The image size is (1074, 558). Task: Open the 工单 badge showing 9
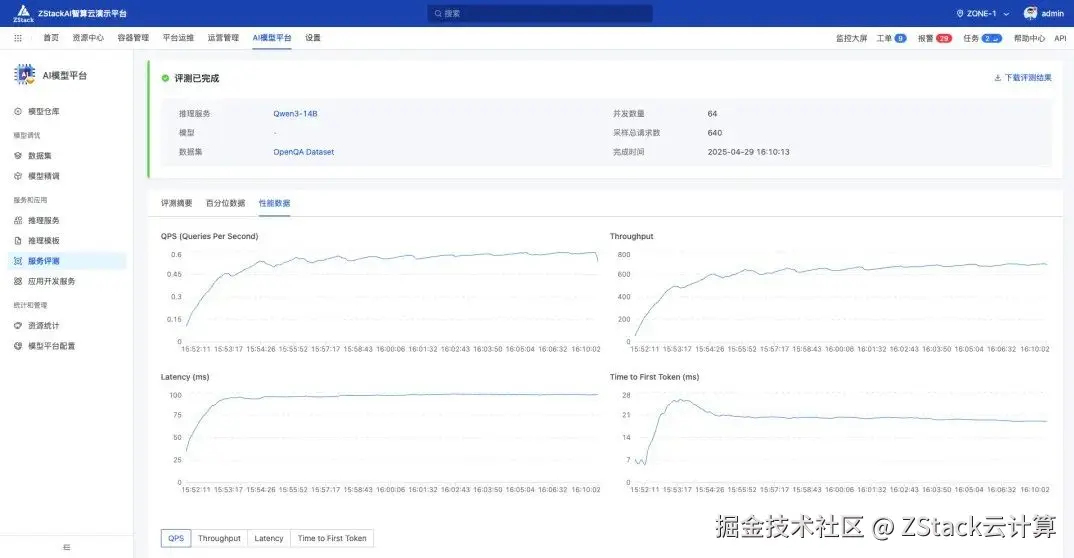pos(900,38)
